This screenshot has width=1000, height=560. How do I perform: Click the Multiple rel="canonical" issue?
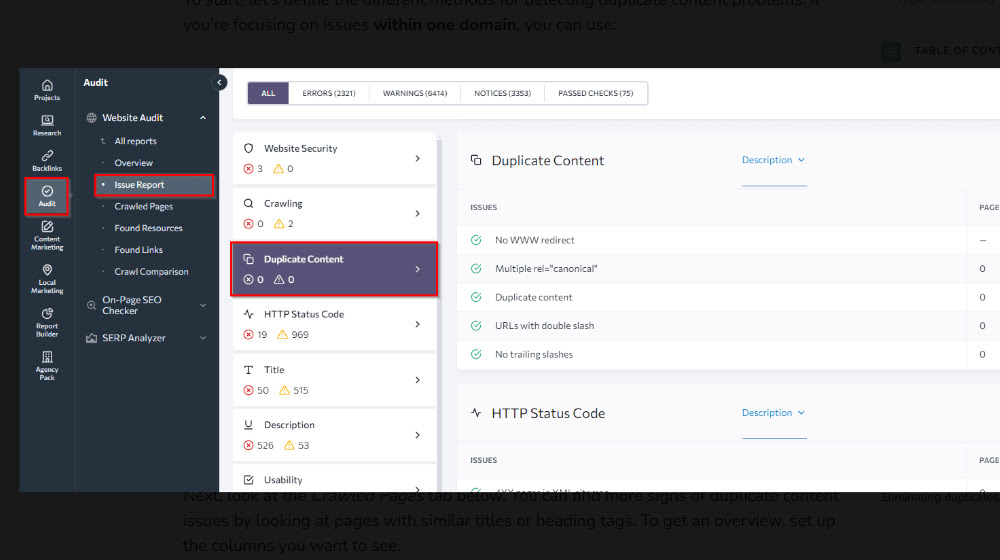click(546, 269)
